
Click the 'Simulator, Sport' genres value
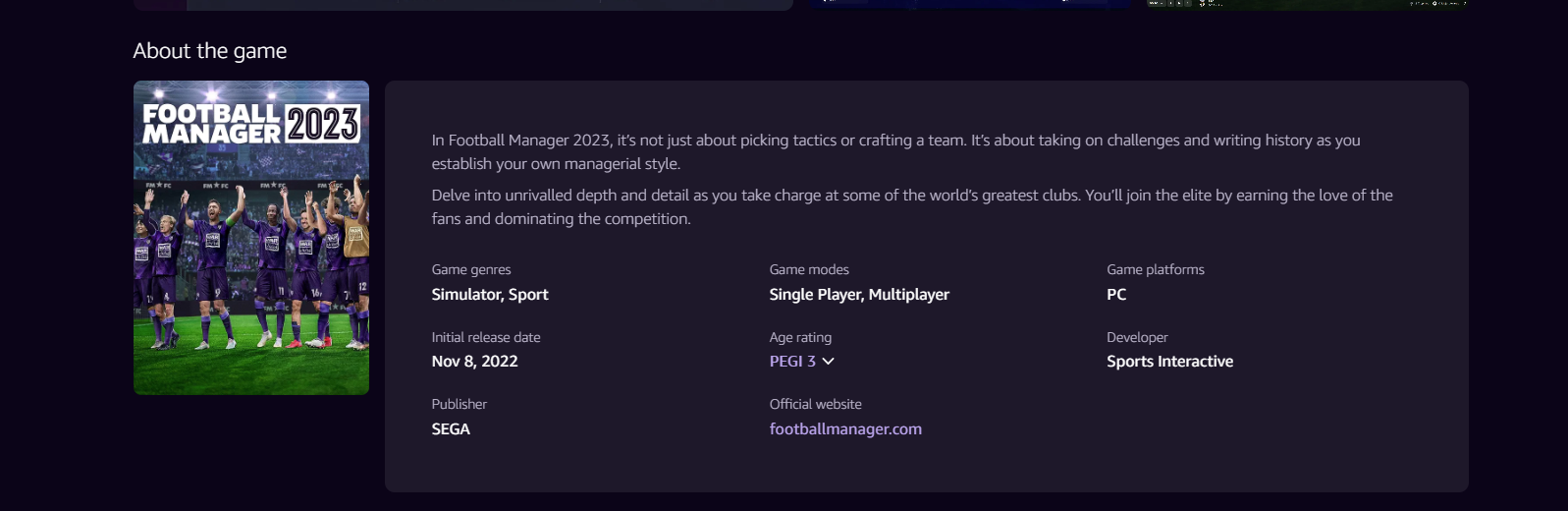point(490,295)
